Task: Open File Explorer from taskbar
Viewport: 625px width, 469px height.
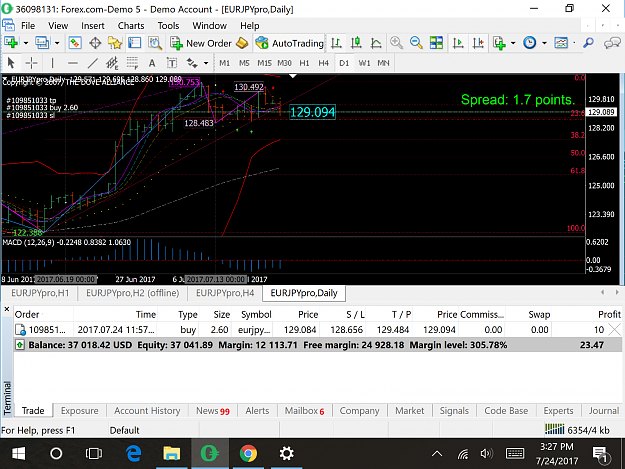Action: click(x=171, y=453)
